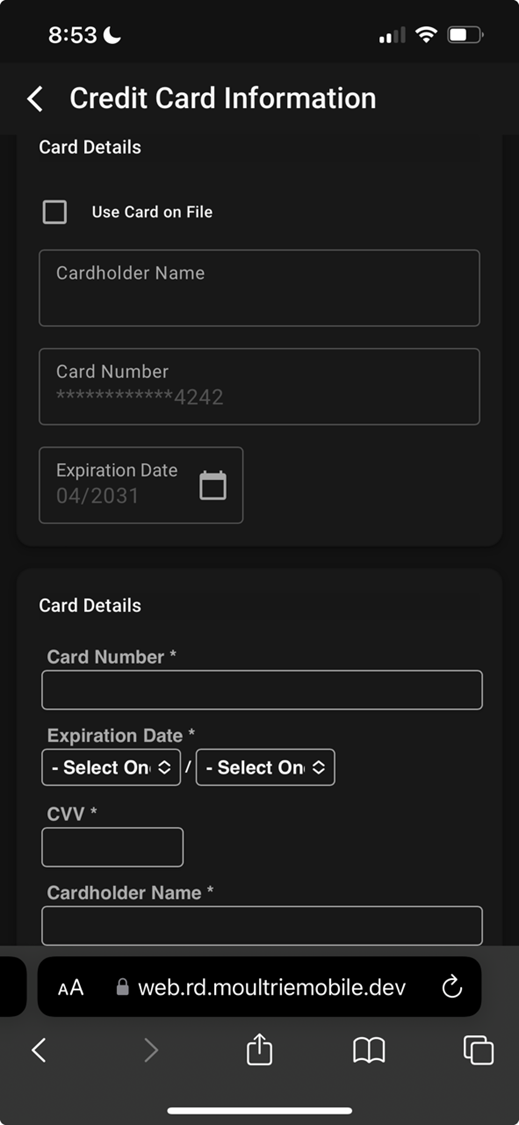Screen dimensions: 519x1125
Task: Open Safari bookmarks book icon
Action: [x=369, y=1051]
